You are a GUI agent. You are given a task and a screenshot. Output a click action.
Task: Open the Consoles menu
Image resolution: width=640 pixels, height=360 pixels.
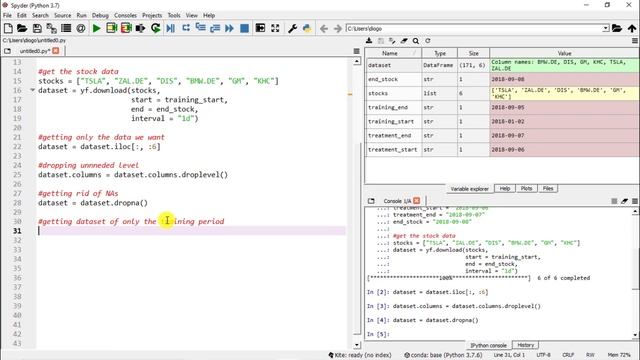point(125,15)
